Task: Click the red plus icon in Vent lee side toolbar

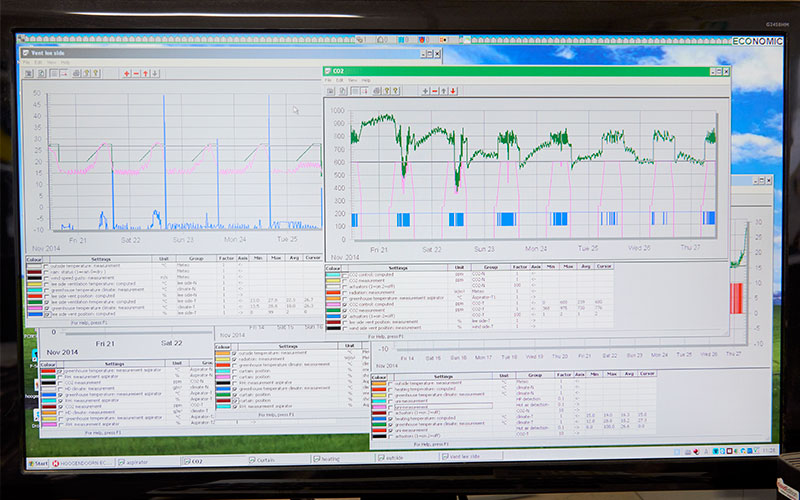Action: (127, 73)
